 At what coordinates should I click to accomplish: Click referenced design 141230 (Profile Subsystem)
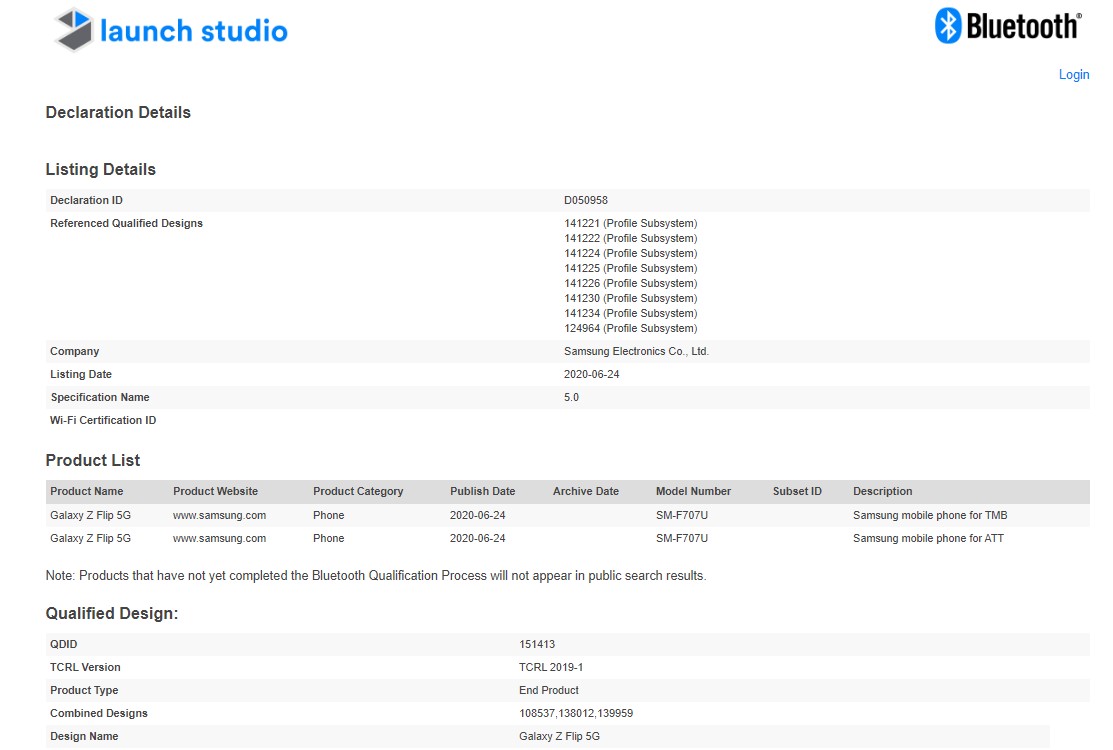pyautogui.click(x=630, y=298)
